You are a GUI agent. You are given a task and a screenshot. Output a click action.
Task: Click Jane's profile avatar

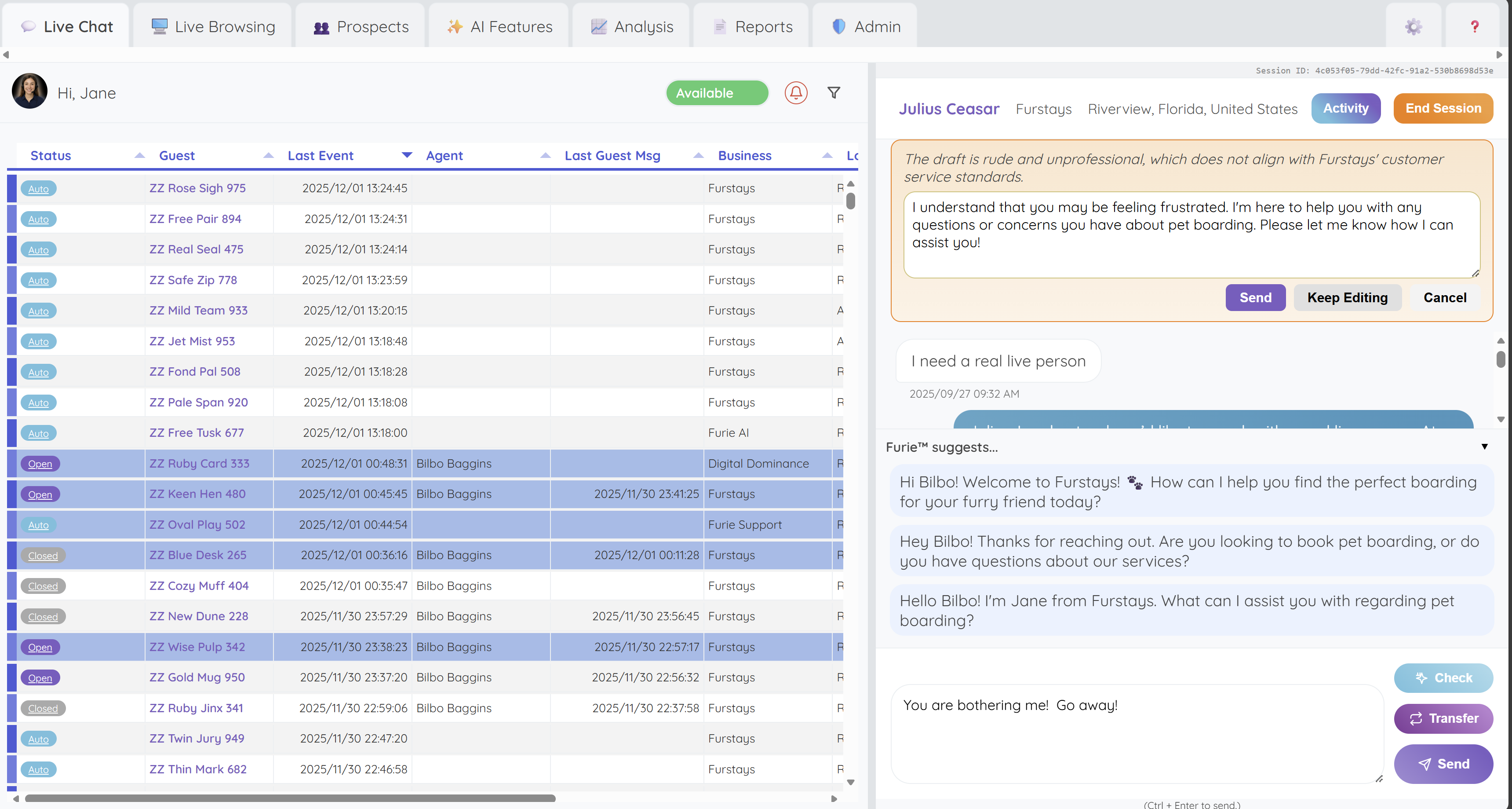coord(29,92)
